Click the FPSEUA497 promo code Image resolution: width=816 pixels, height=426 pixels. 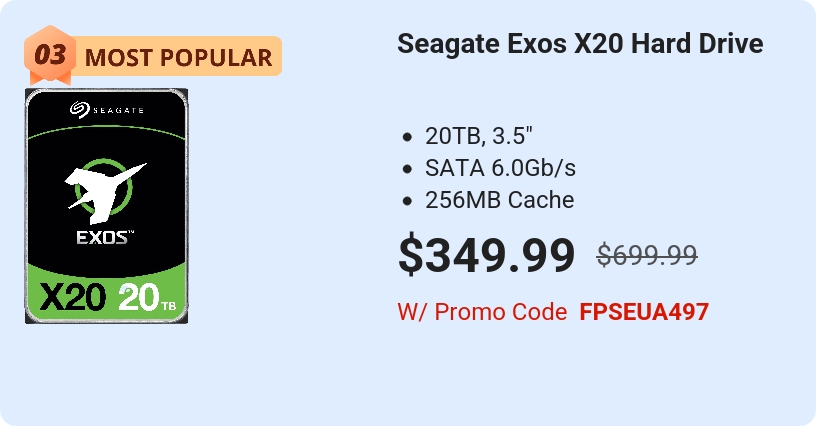coord(644,311)
